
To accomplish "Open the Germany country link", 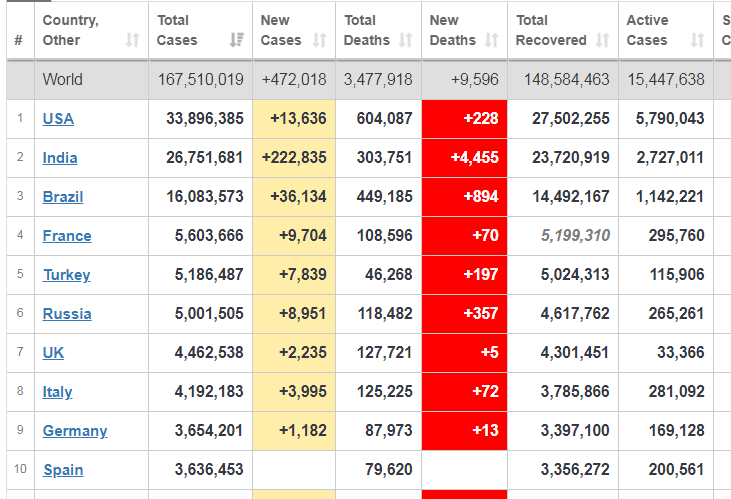I will pos(75,431).
